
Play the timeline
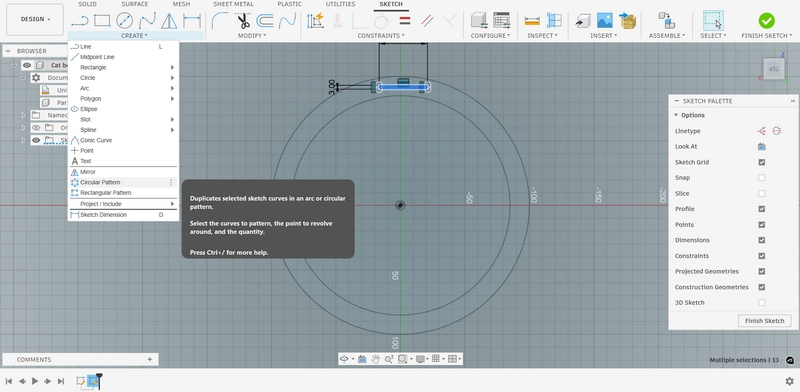tap(35, 381)
